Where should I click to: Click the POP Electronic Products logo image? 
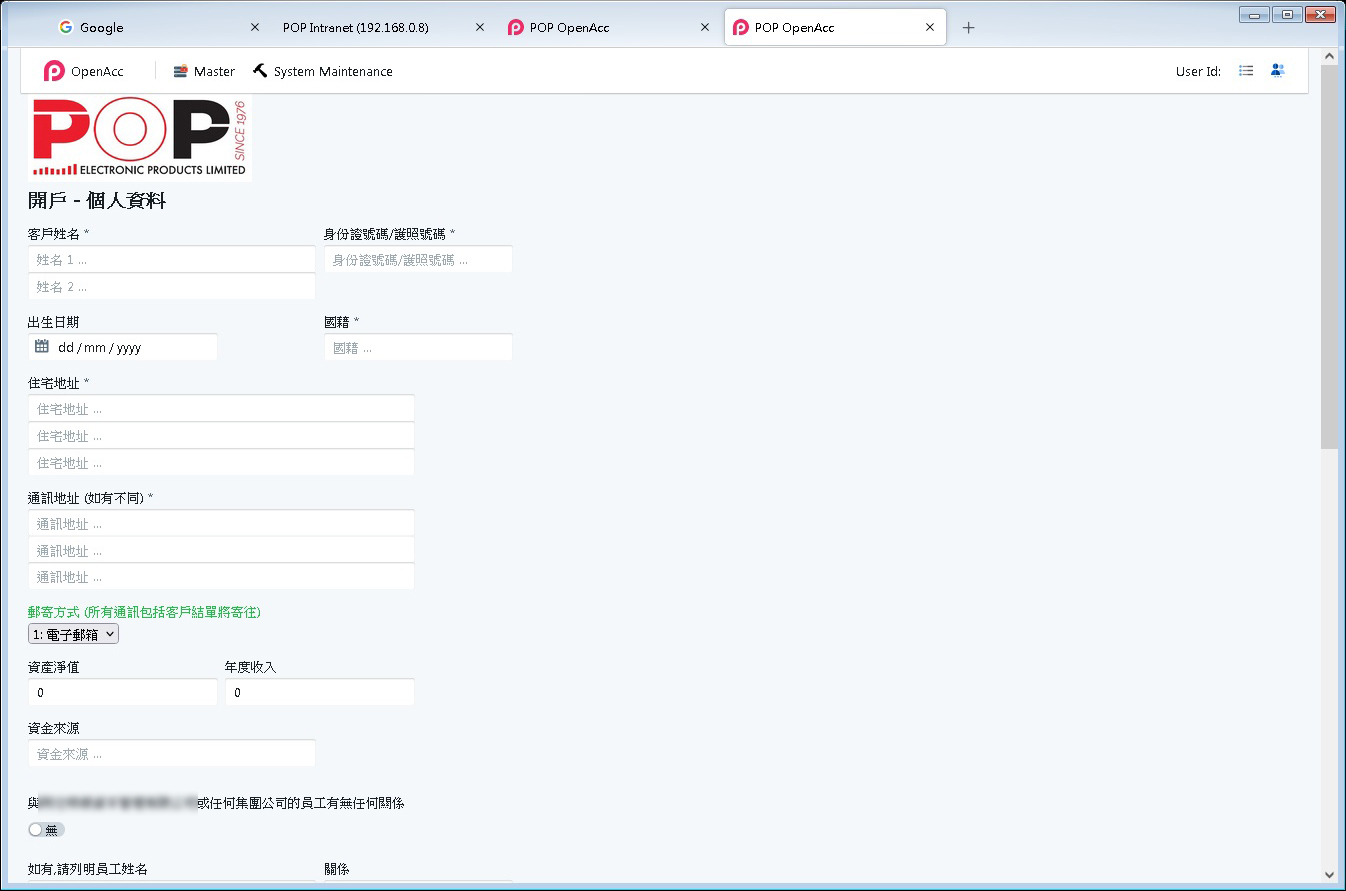tap(139, 138)
